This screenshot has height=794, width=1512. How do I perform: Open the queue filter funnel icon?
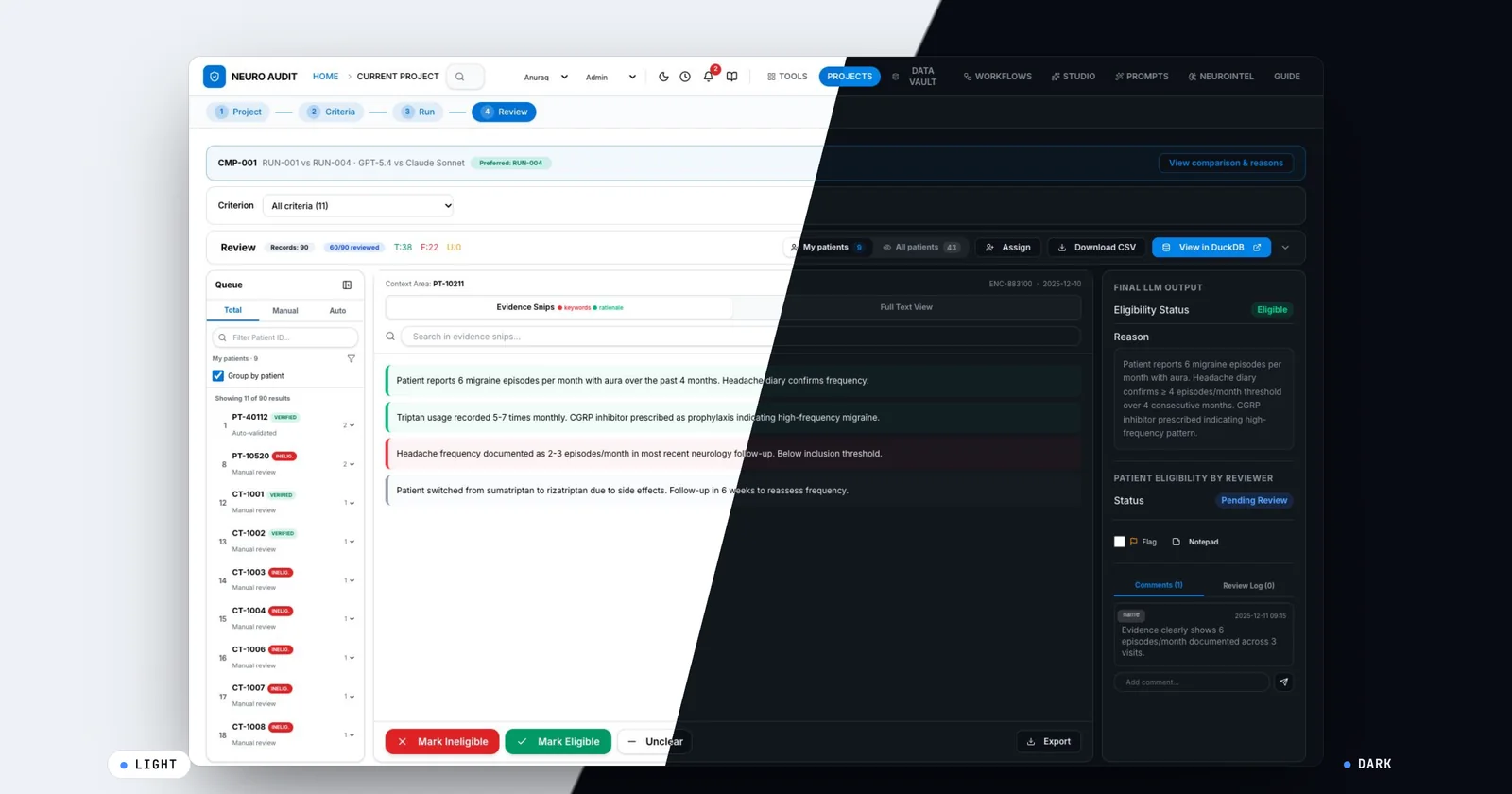352,359
